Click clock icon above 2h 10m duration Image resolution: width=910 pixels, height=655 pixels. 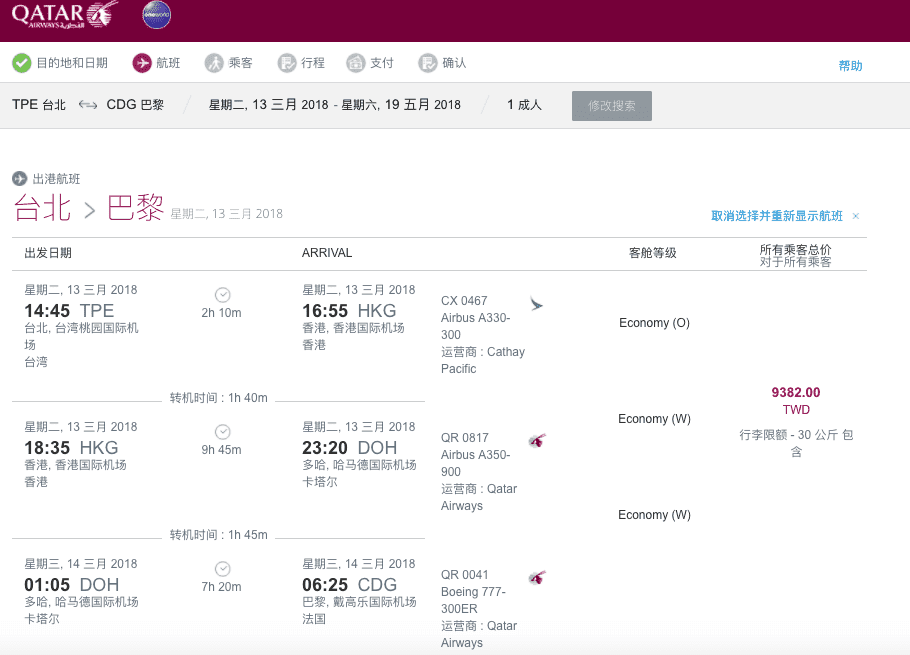coord(222,295)
